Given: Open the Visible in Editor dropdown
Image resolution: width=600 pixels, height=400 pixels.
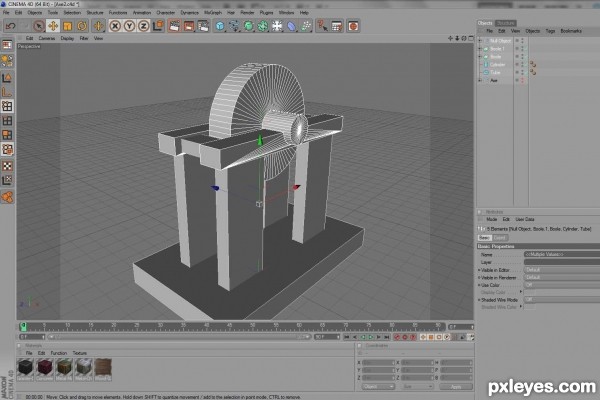Looking at the screenshot, I should point(562,270).
